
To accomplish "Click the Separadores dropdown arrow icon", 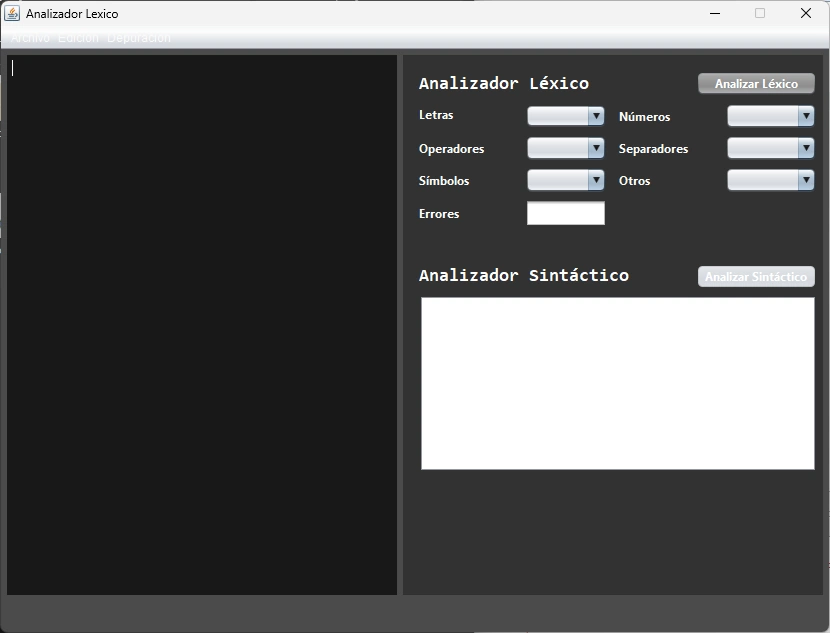I will tap(806, 148).
